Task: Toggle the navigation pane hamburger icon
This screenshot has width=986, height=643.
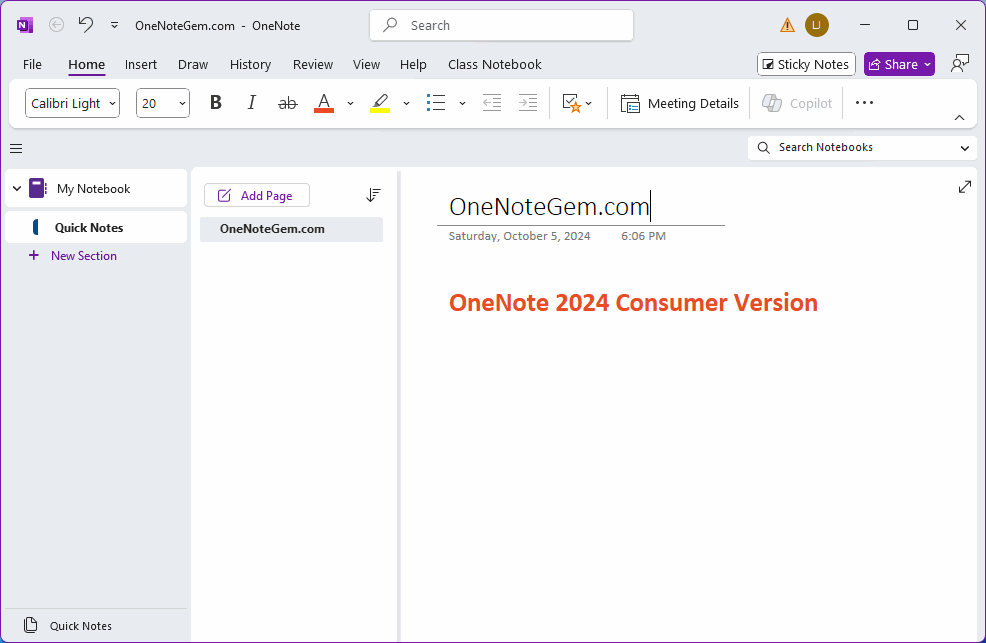Action: [16, 148]
